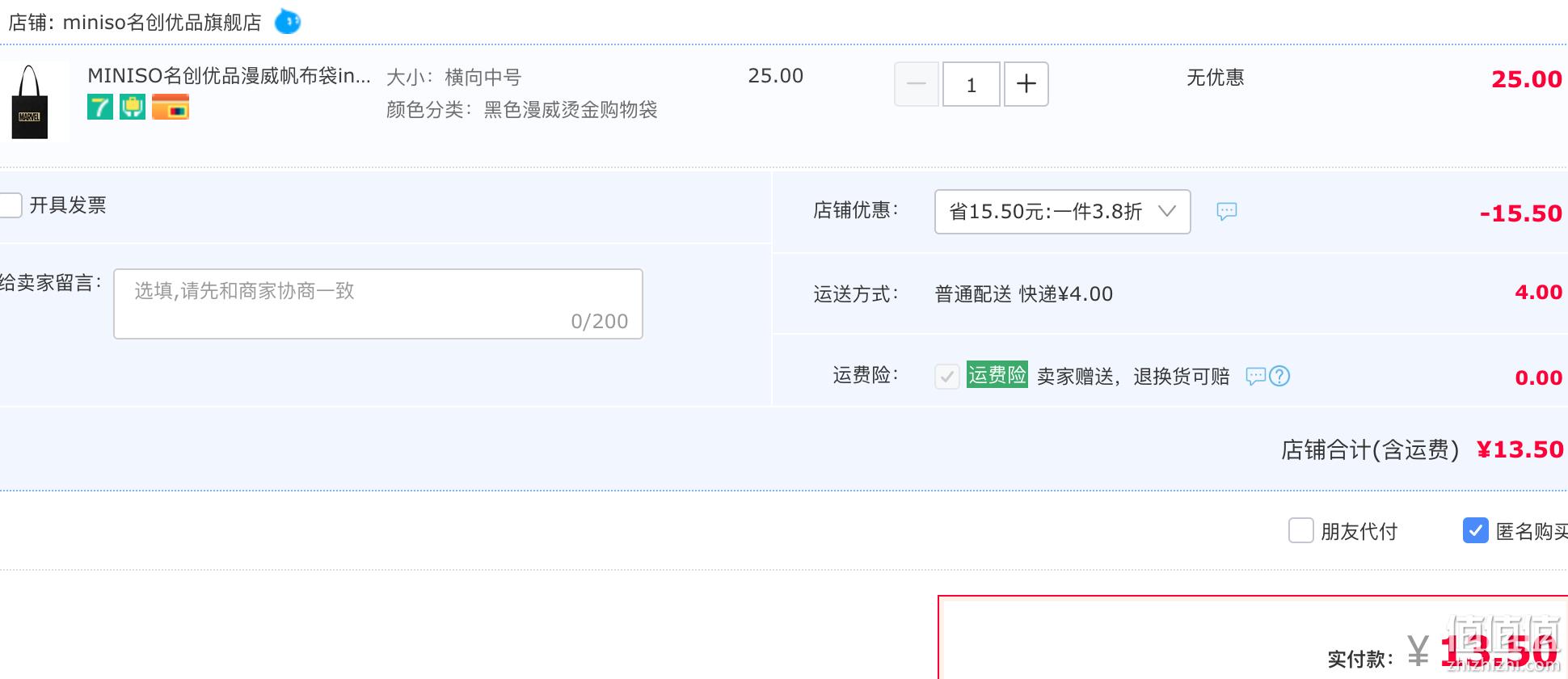Click the 卖家赠送，退换货可赔 description text
Screen dimensions: 1568x679
[x=1133, y=377]
